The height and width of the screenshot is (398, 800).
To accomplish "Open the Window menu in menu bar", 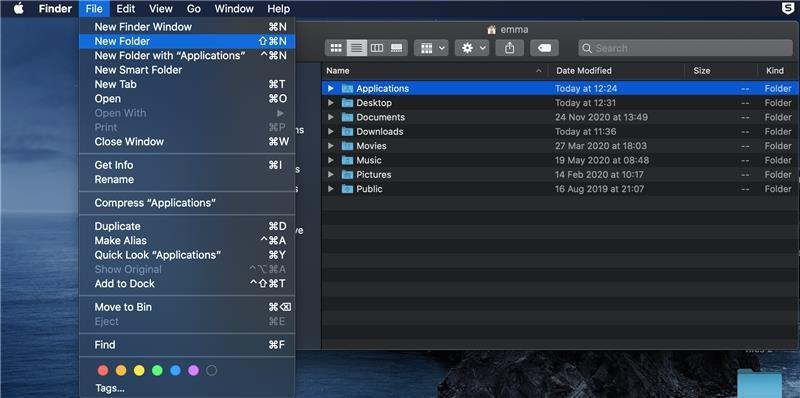I will (x=234, y=9).
